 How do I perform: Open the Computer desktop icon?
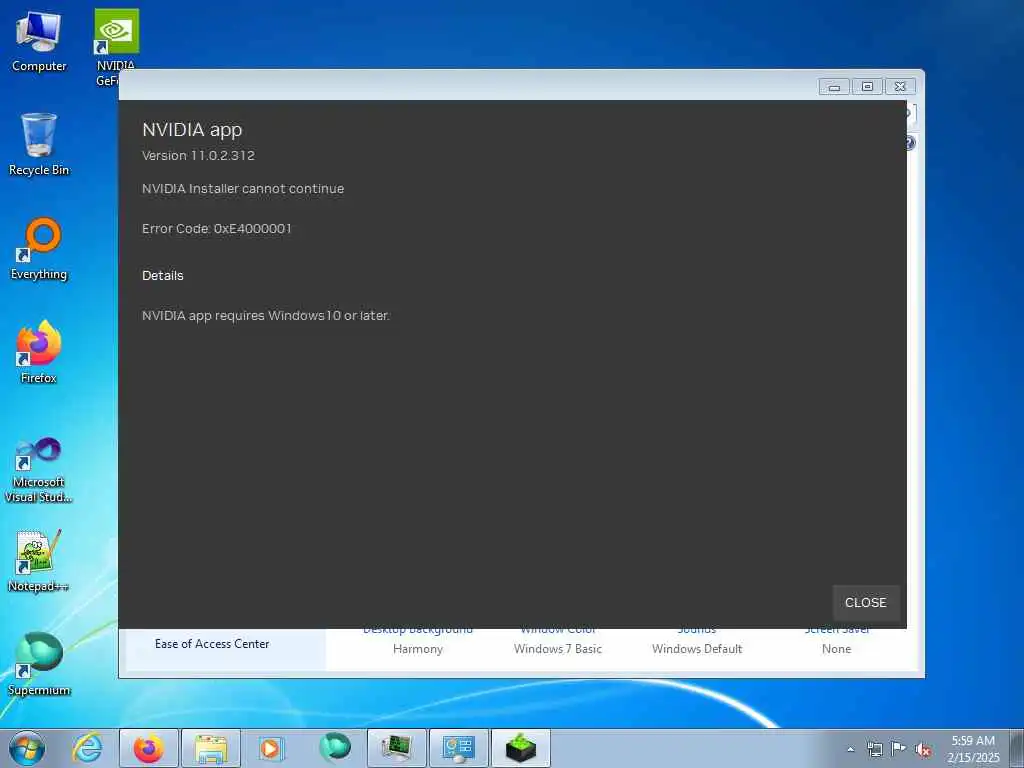point(39,42)
